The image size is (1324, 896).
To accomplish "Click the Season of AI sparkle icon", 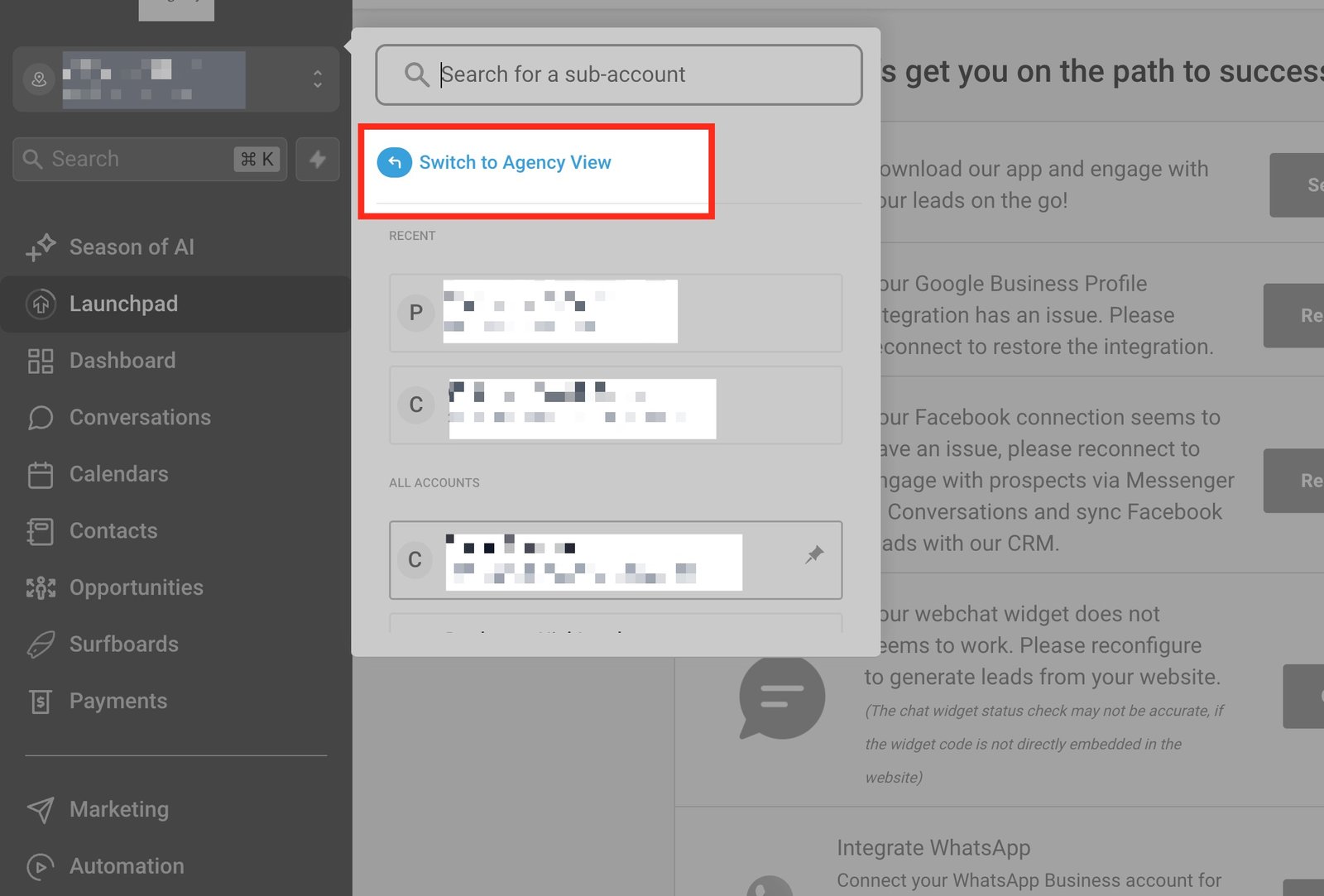I will (x=41, y=247).
